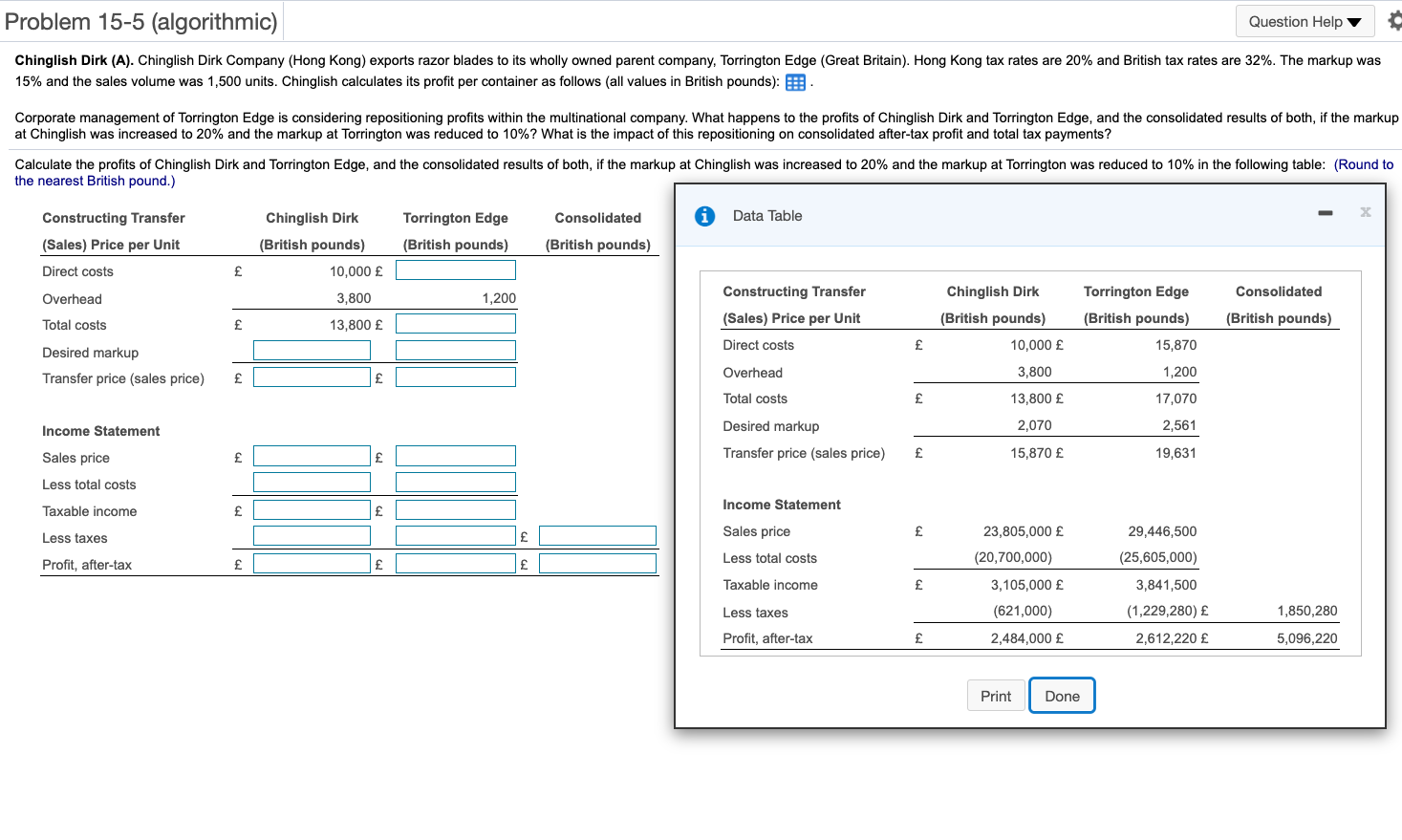This screenshot has height=840, width=1402.
Task: Select Torrington Edge Desired markup input field
Action: 456,351
